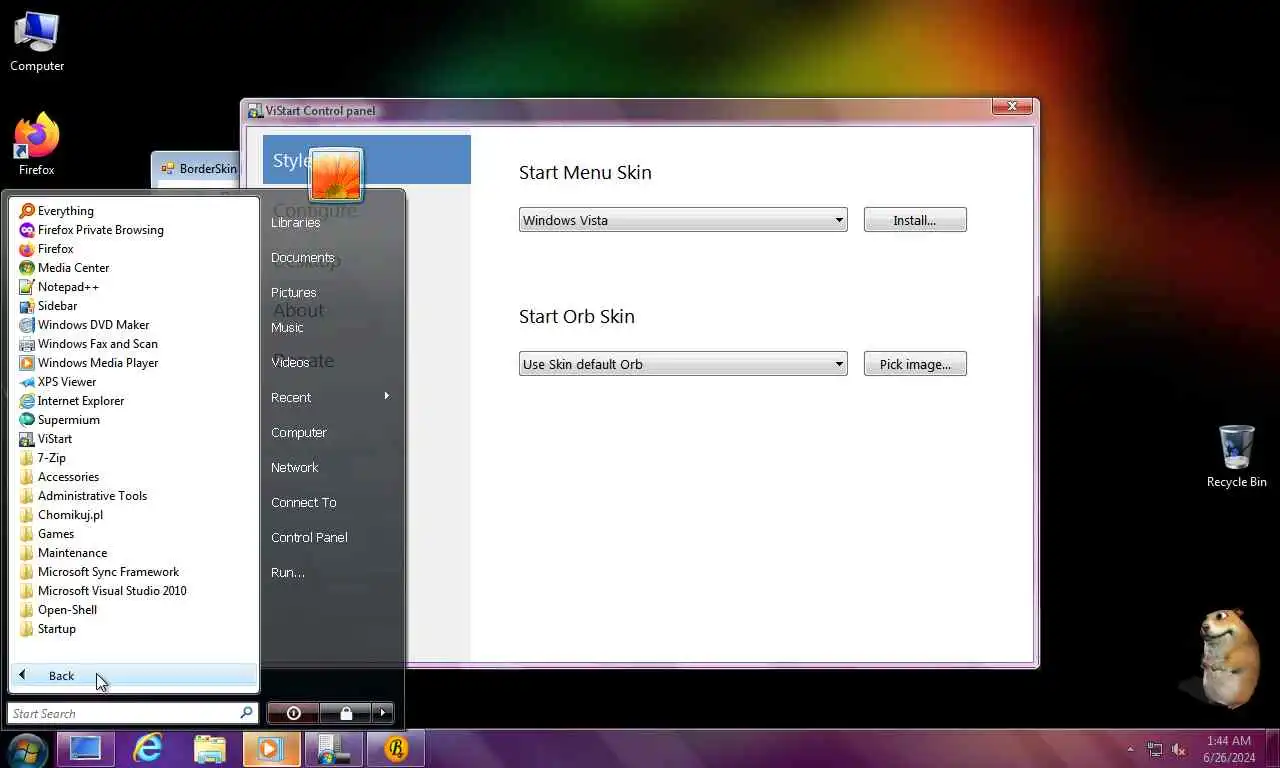Expand Microsoft Visual Studio 2010 folder
The height and width of the screenshot is (768, 1280).
click(103, 591)
